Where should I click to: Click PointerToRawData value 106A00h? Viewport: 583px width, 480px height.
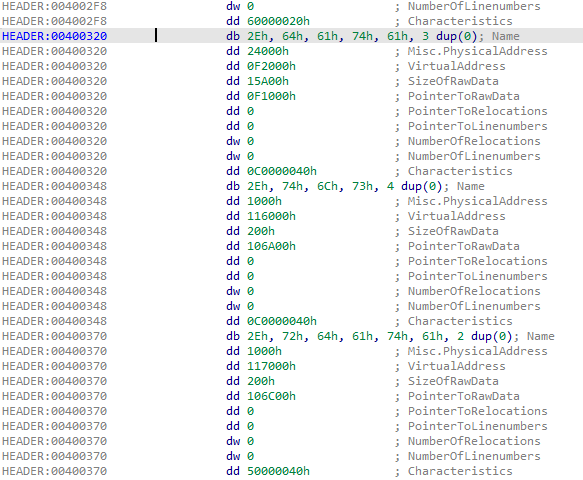[x=271, y=246]
